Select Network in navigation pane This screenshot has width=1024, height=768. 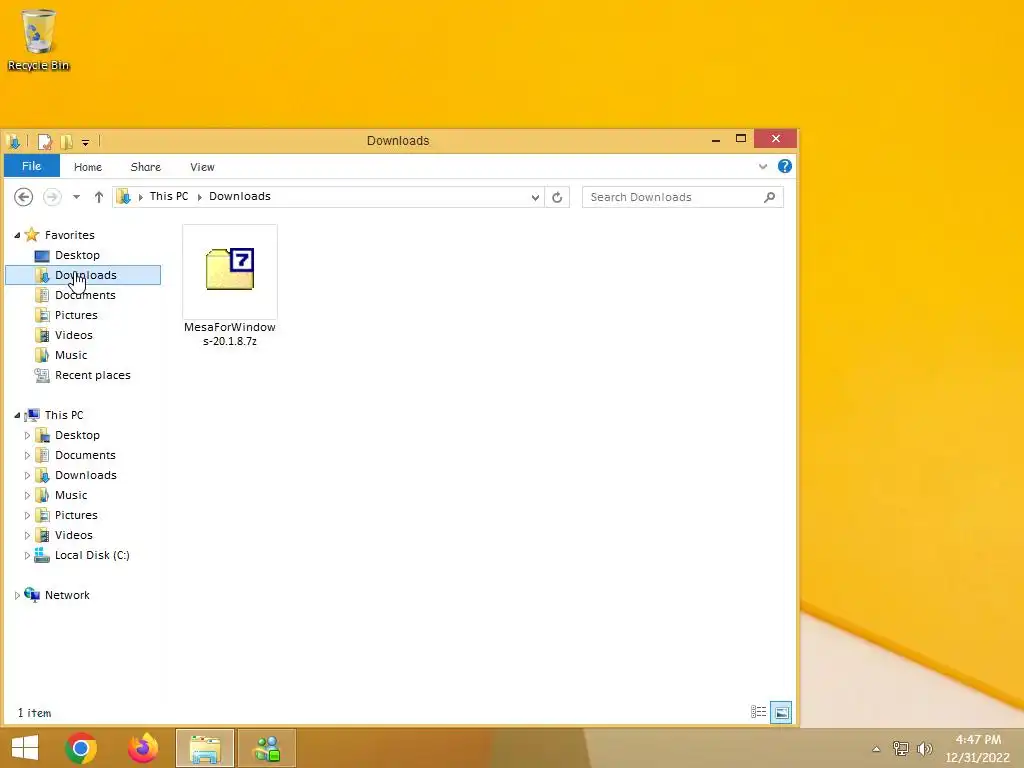67,595
